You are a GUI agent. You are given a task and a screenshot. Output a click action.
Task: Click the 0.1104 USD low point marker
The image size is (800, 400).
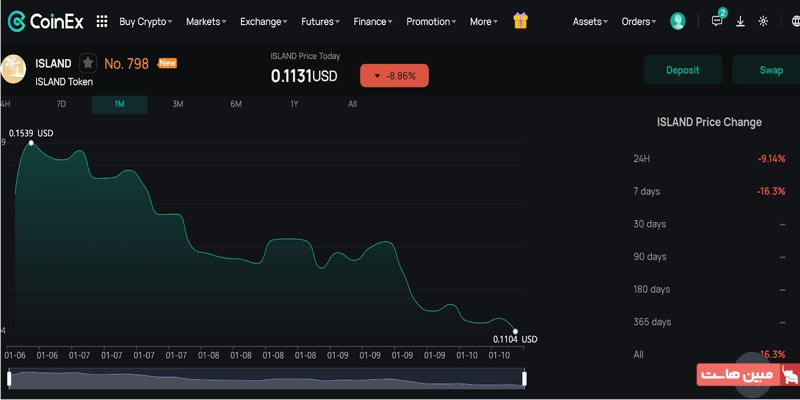pyautogui.click(x=515, y=332)
